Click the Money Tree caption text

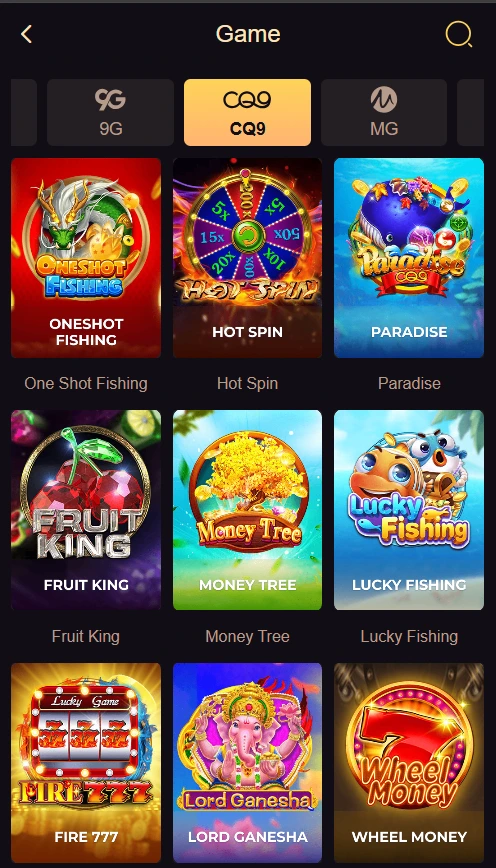pos(247,636)
